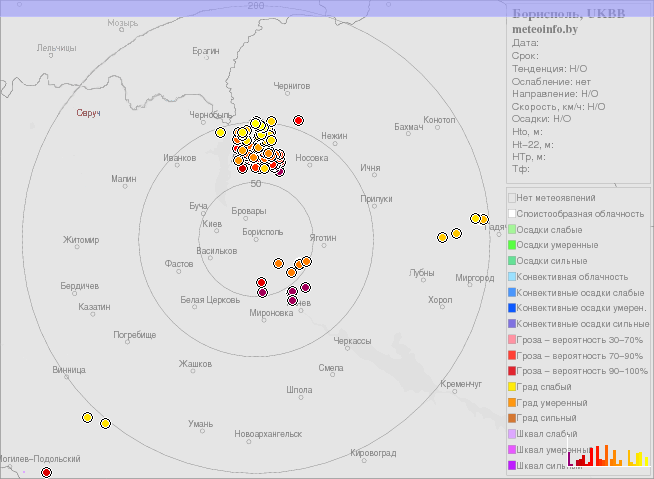Click the 'Конвективные осадки умерен.' blue swatch
Viewport: 654px width, 479px height.
pyautogui.click(x=512, y=308)
